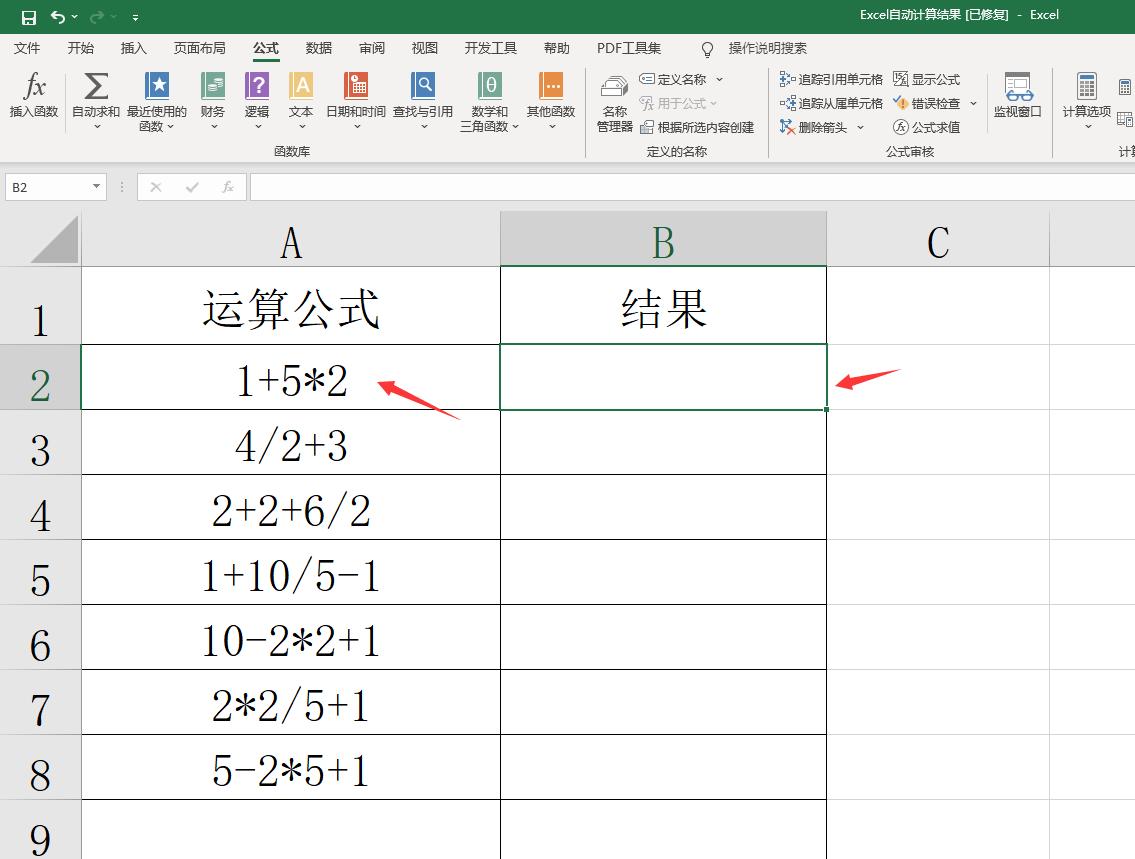The image size is (1135, 859).
Task: Expand the 删除箭头 dropdown arrow
Action: 861,127
